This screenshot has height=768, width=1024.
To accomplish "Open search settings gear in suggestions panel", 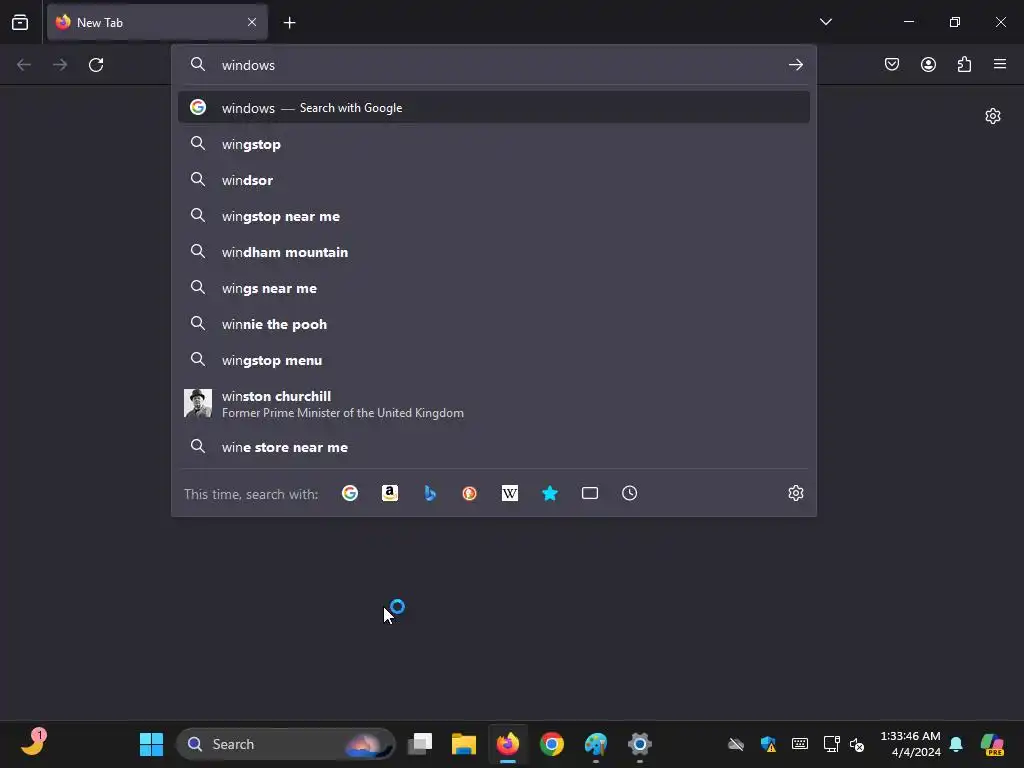I will (x=795, y=493).
